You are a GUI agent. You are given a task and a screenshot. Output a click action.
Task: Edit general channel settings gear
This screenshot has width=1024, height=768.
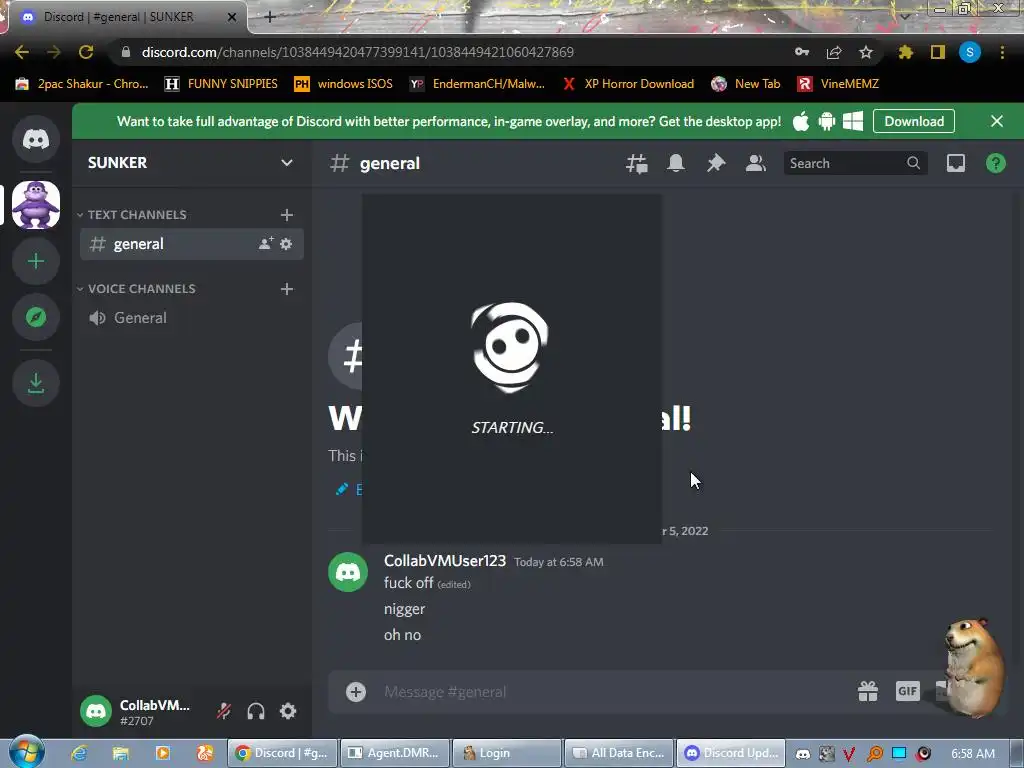coord(286,244)
